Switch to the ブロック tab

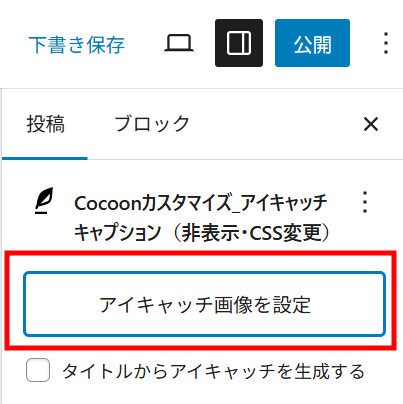click(x=152, y=124)
